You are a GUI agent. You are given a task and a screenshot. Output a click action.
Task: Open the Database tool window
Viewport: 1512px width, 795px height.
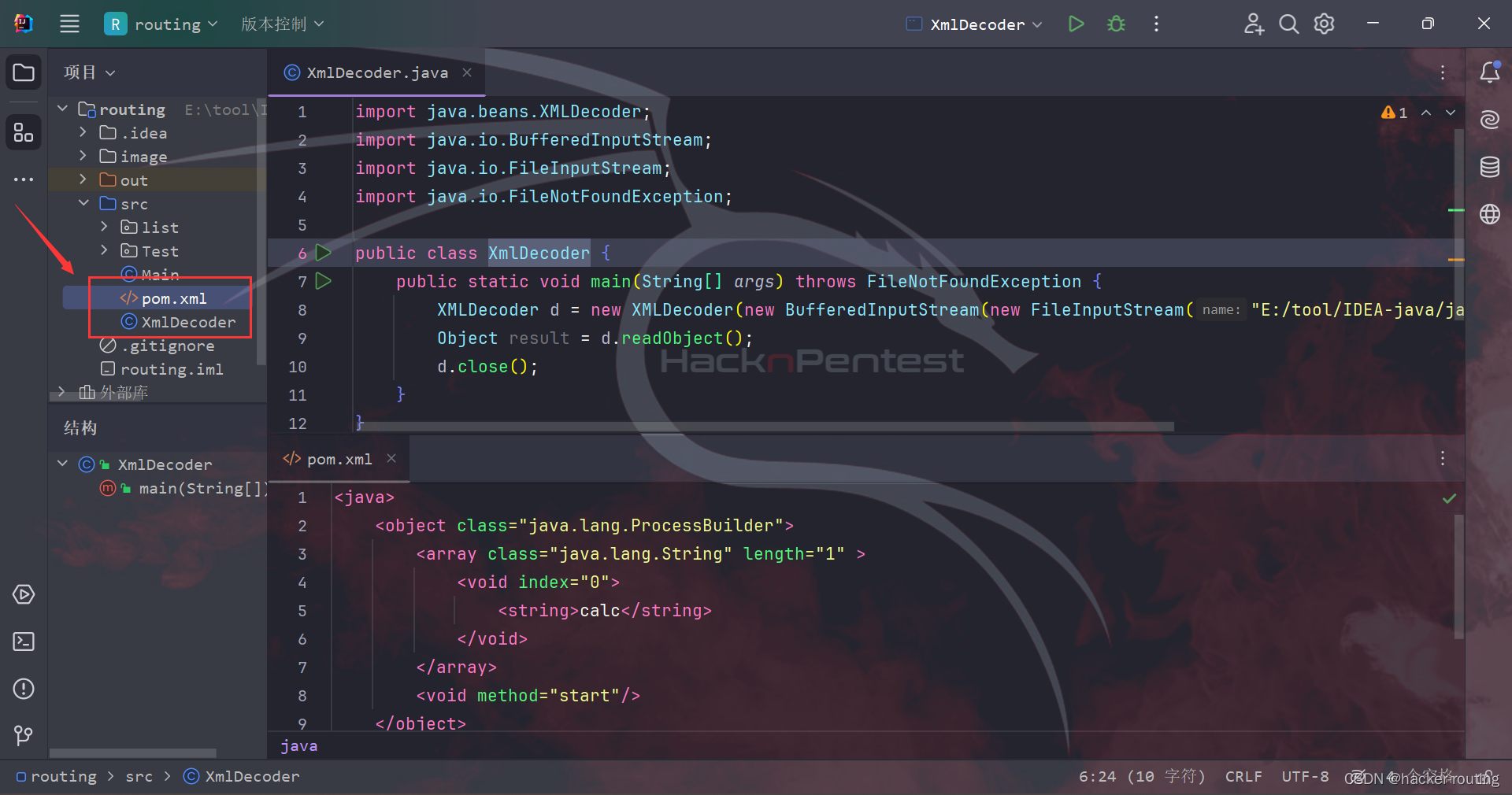coord(1489,167)
